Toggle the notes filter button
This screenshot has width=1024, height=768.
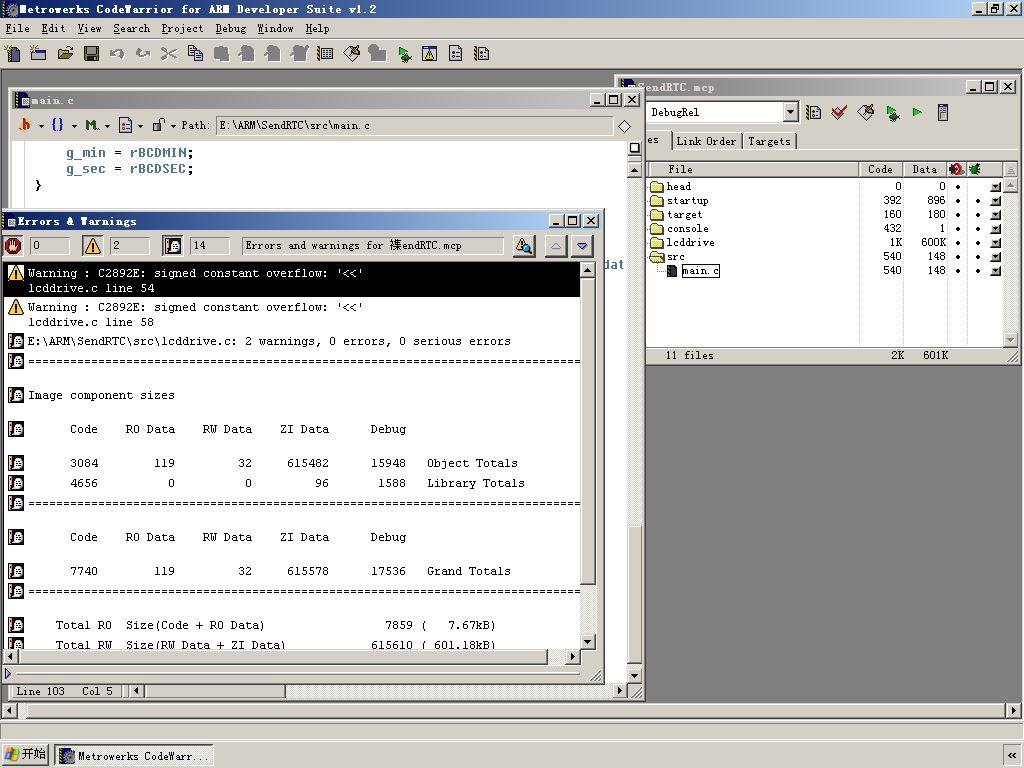pos(172,246)
